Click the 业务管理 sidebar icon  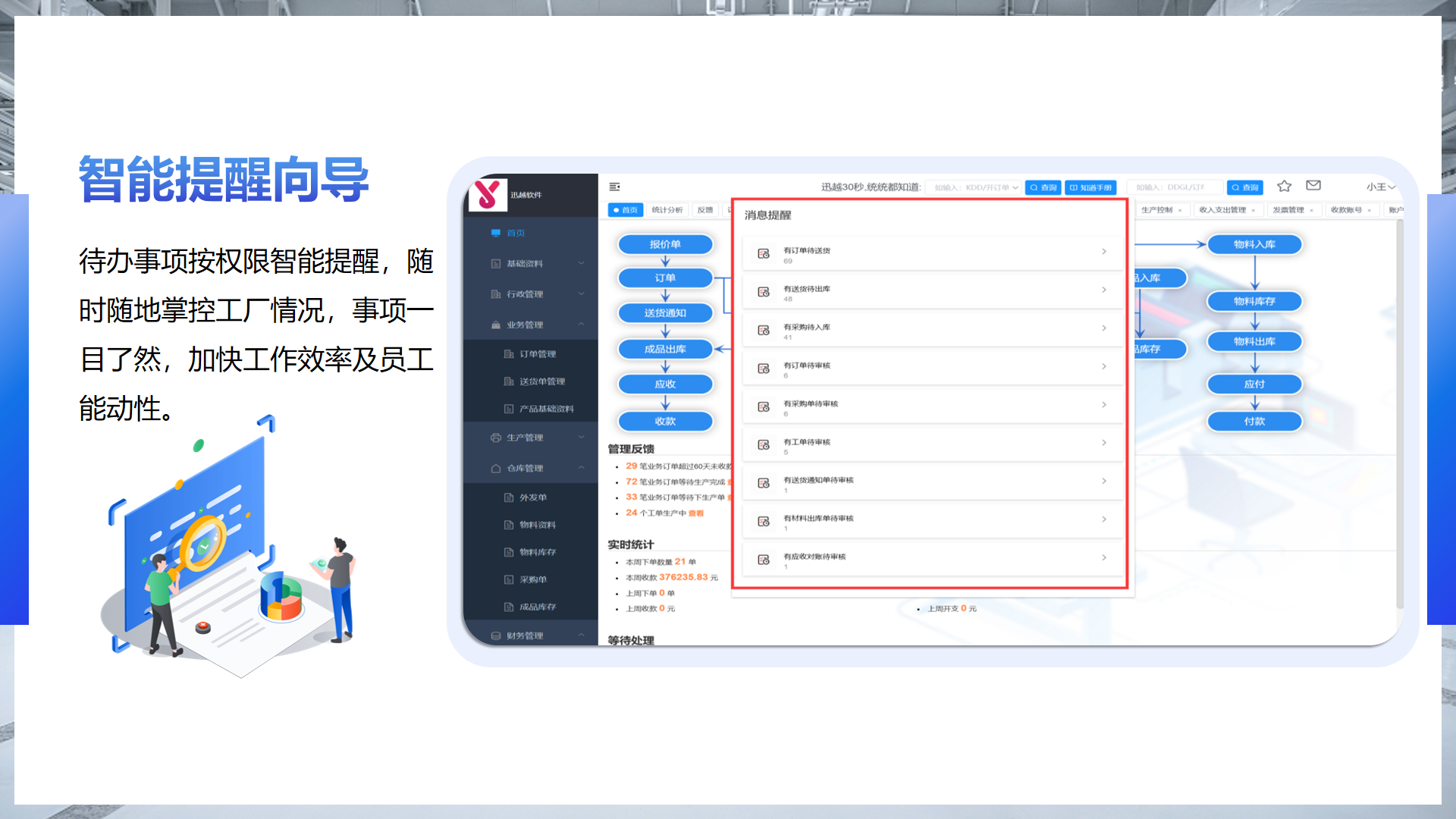[x=495, y=325]
